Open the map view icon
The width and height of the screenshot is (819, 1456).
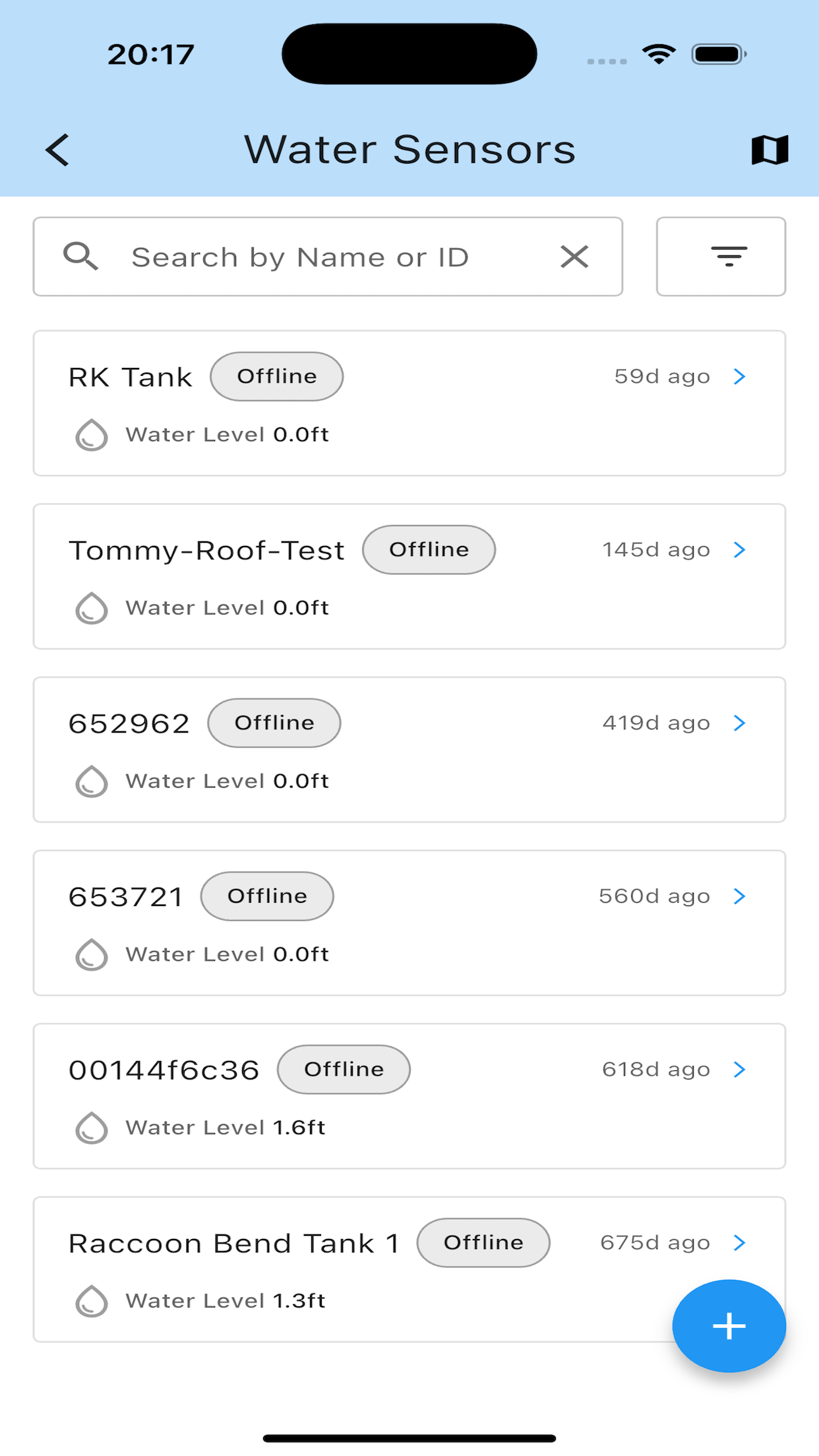pos(770,150)
